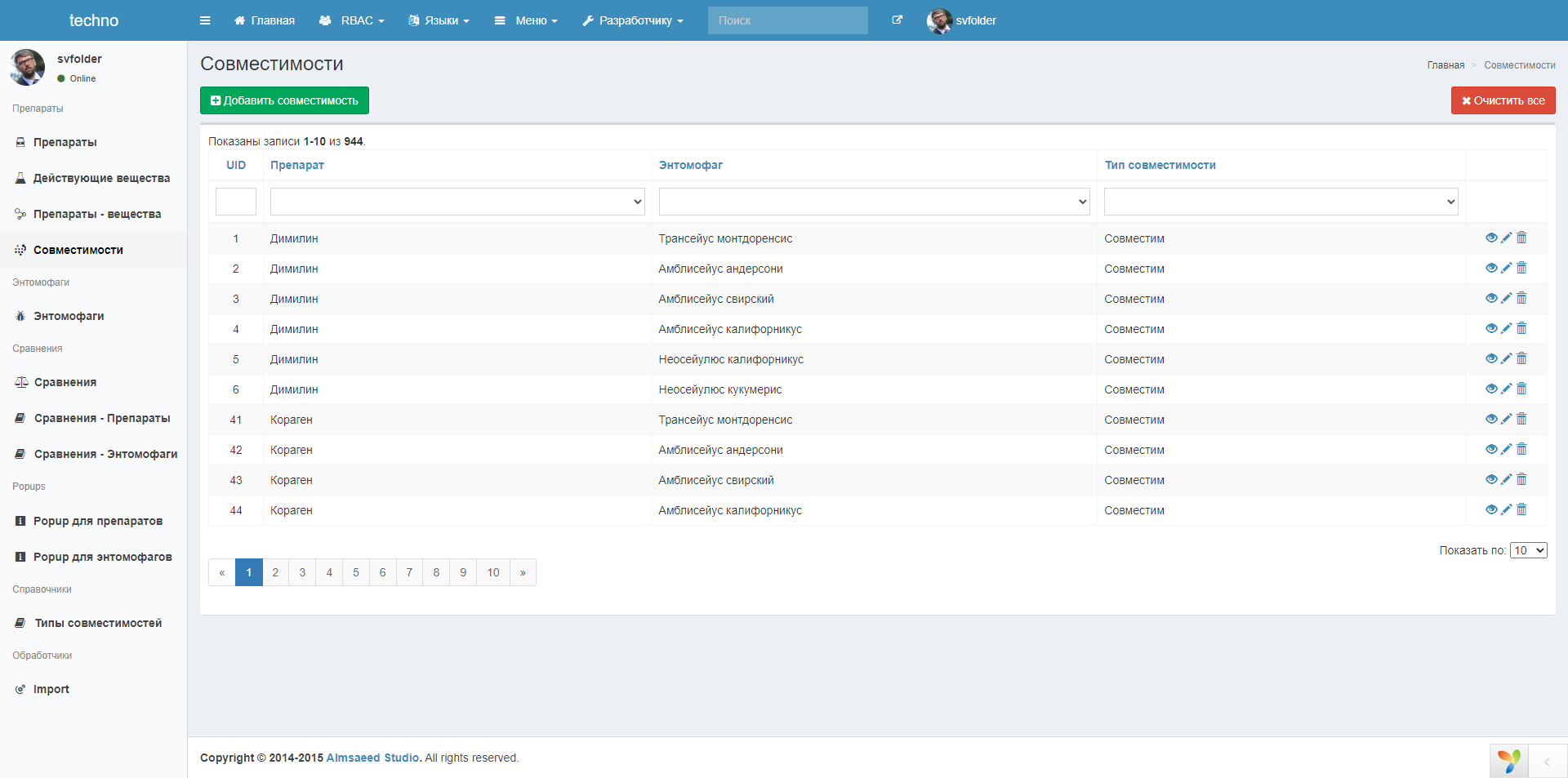The height and width of the screenshot is (778, 1568).
Task: Go to Главная in the top navigation
Action: coord(265,20)
